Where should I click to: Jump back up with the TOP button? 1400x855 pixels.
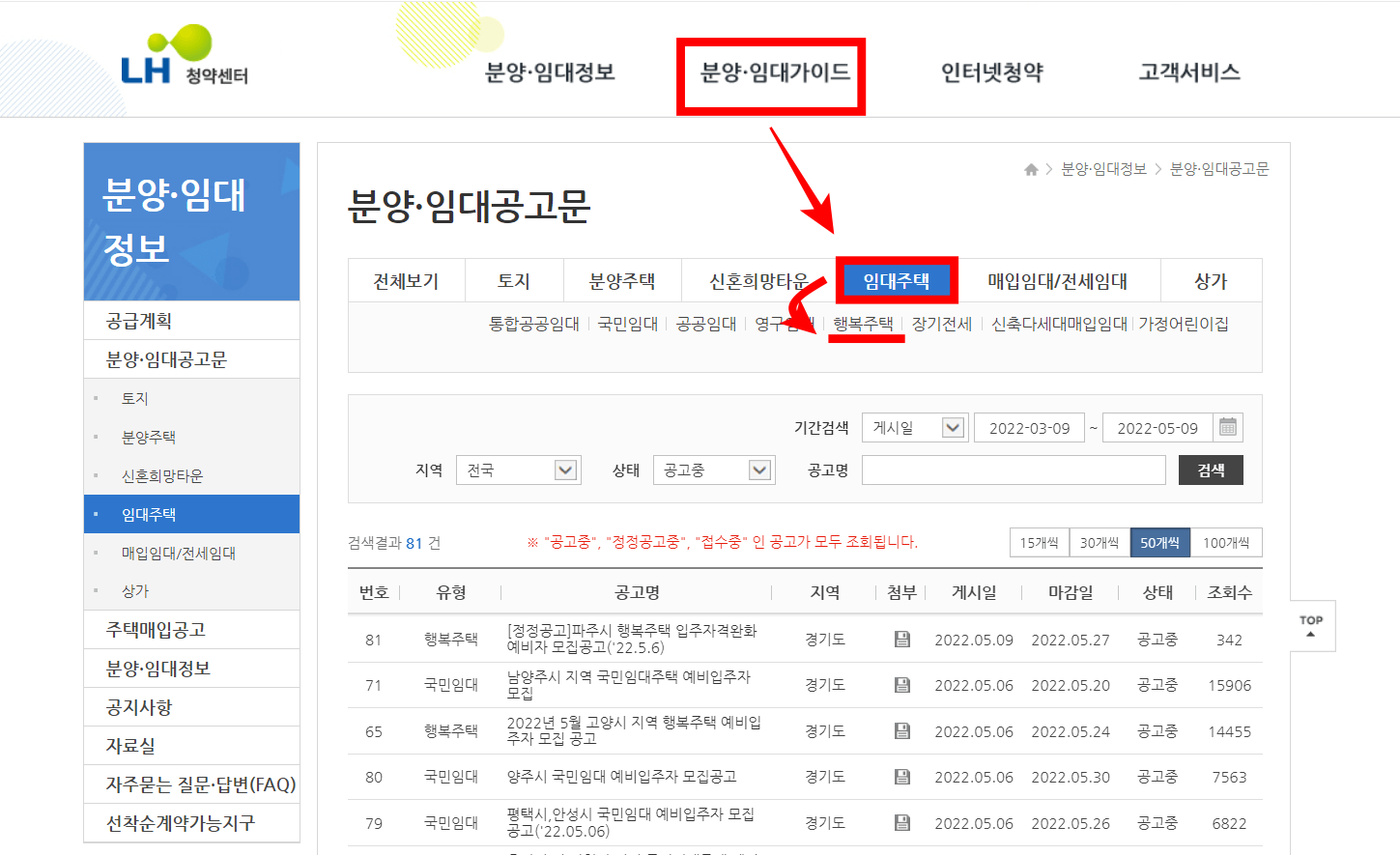[x=1311, y=626]
